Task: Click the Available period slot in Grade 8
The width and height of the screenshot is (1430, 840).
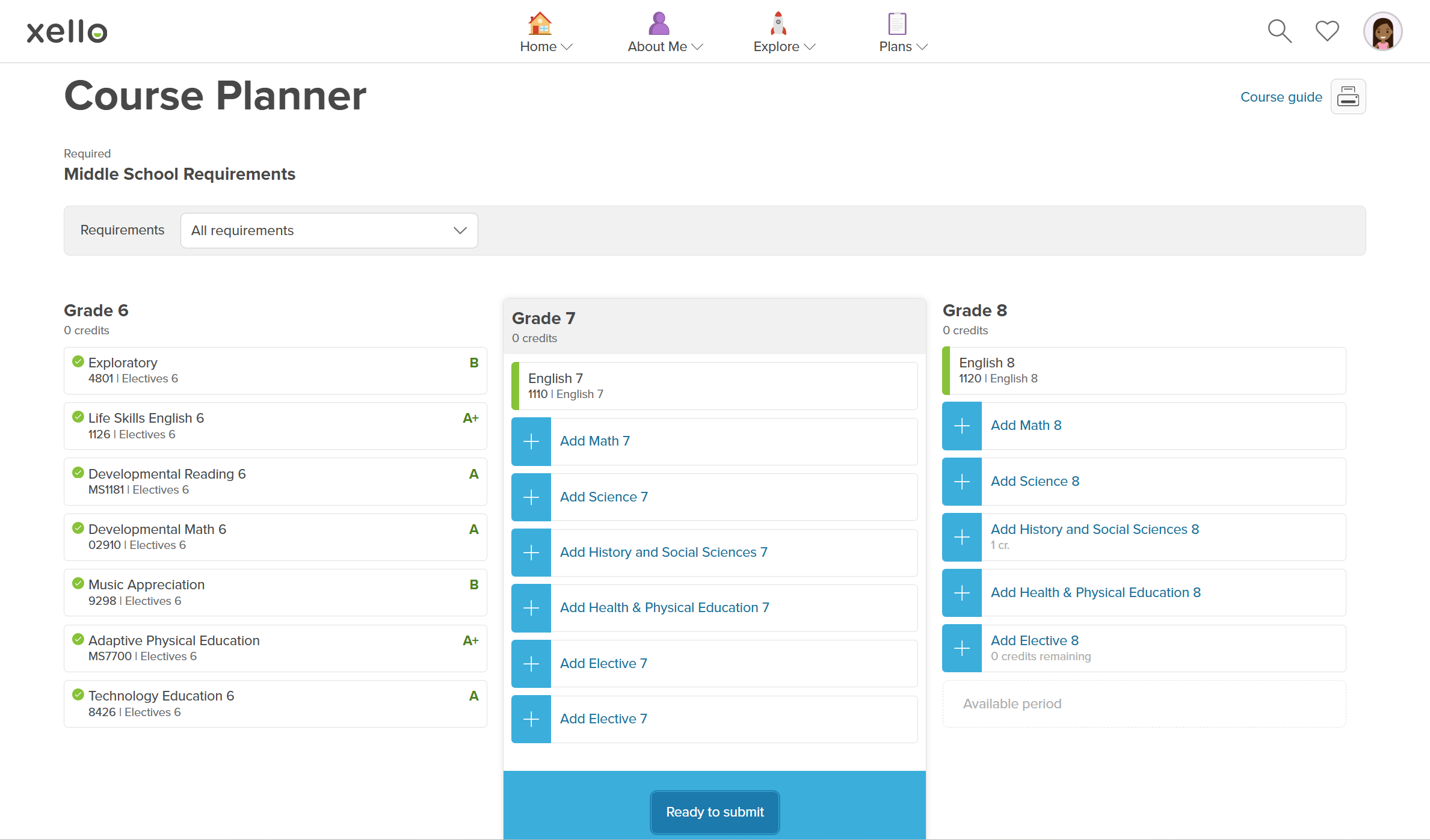Action: coord(1144,704)
